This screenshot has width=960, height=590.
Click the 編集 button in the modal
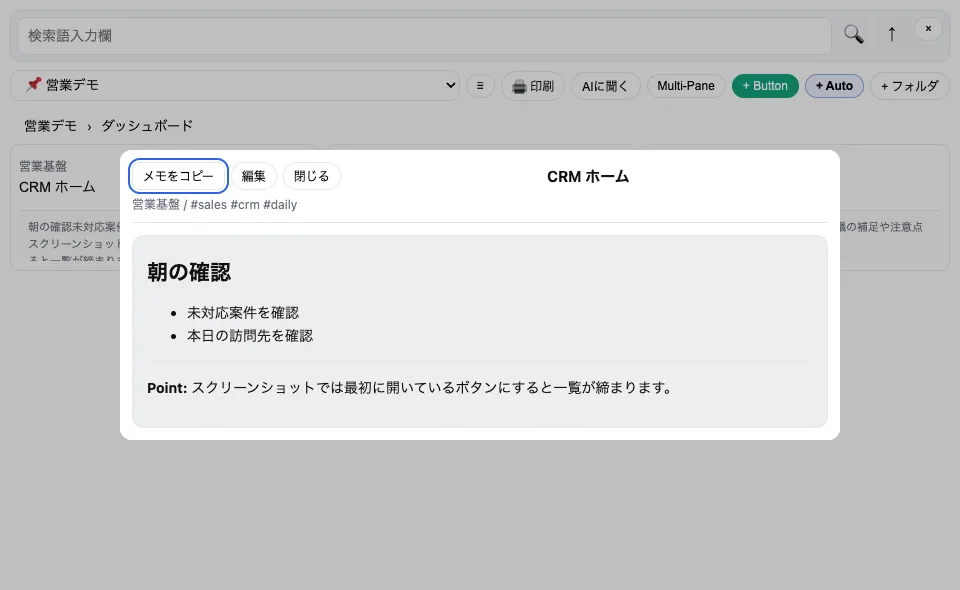pos(253,176)
